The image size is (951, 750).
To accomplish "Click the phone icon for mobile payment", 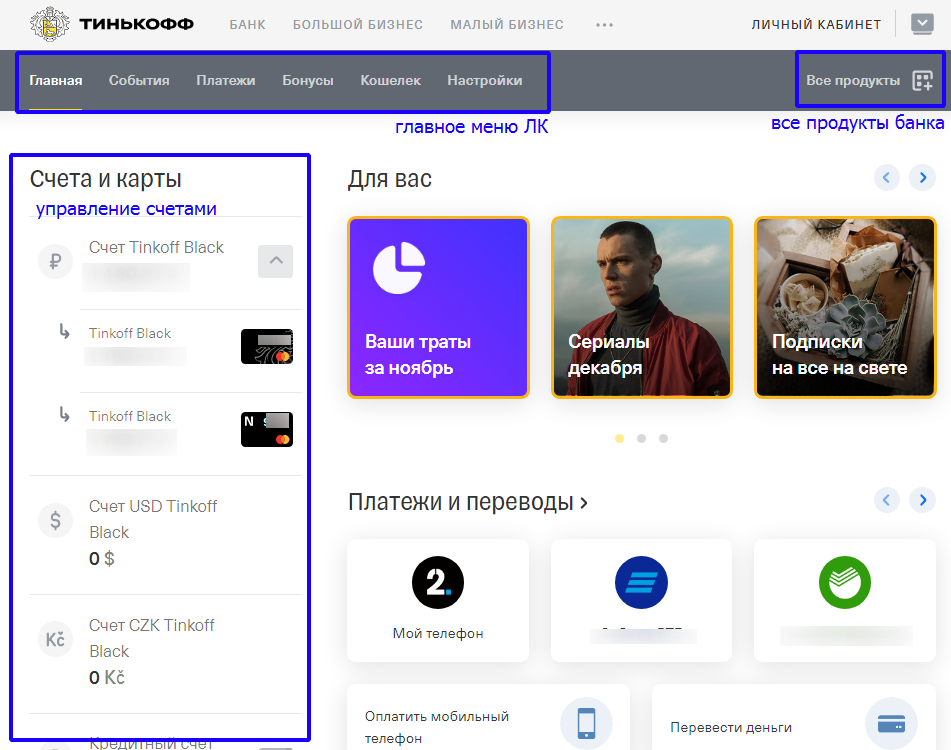I will click(586, 723).
